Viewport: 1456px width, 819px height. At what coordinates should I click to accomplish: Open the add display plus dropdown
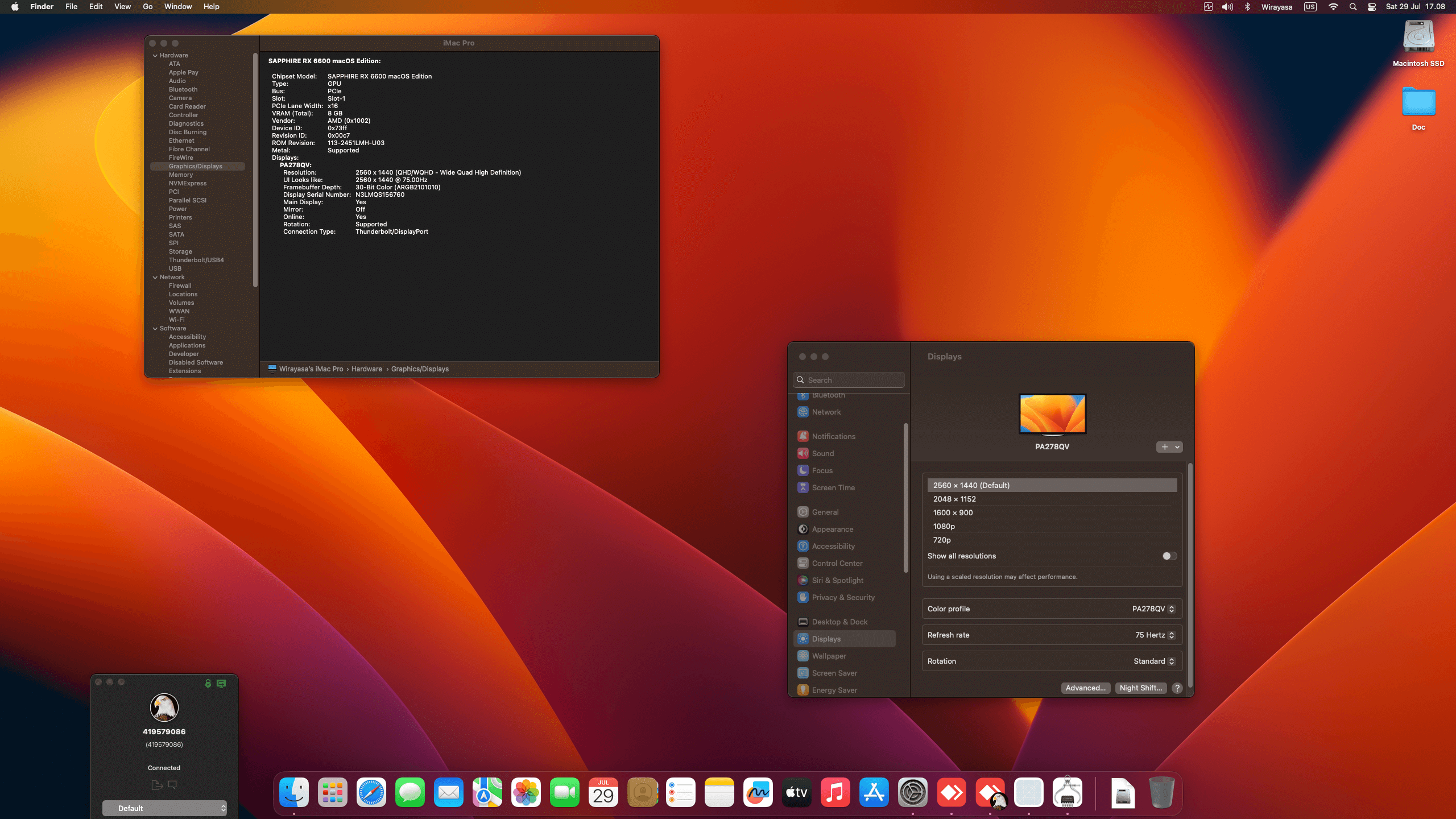[1169, 447]
